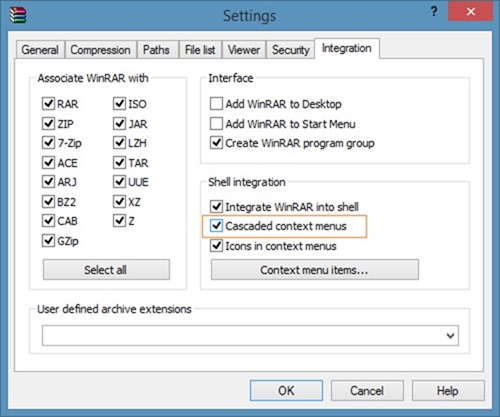Disable Cascaded context menus option
500x417 pixels.
[x=216, y=226]
